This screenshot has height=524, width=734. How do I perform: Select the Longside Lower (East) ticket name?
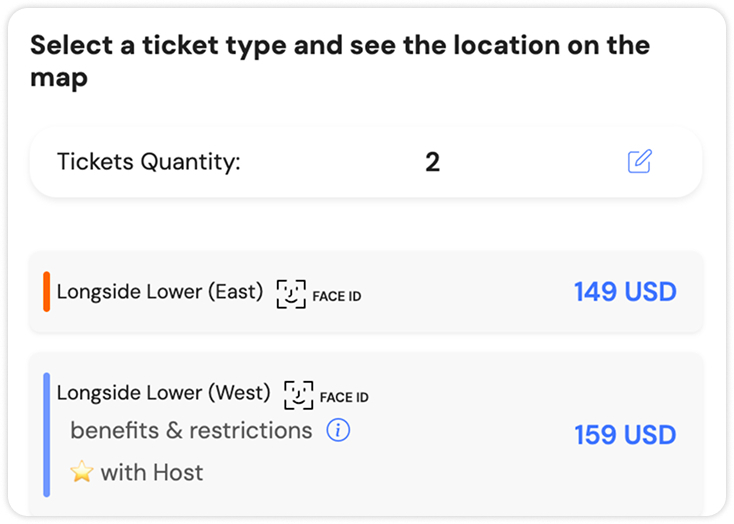point(160,292)
